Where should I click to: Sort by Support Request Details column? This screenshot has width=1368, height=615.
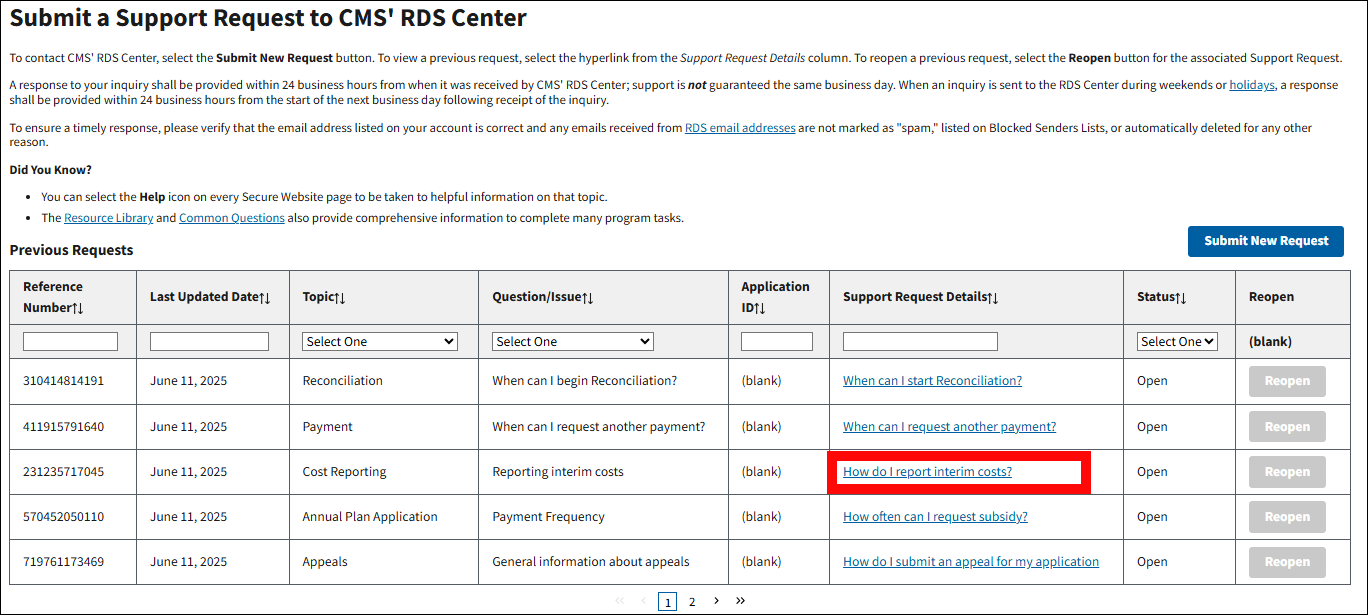tap(993, 298)
